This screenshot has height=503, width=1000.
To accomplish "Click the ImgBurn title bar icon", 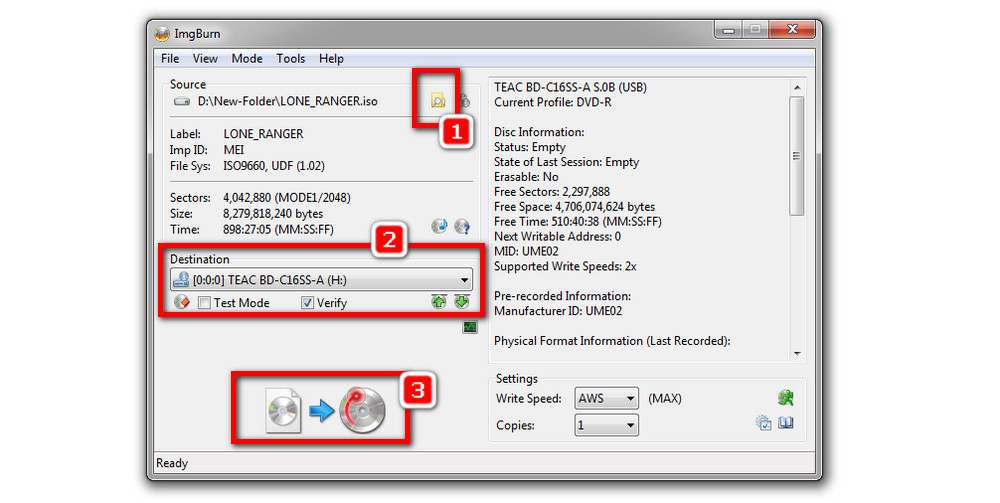I will click(163, 33).
